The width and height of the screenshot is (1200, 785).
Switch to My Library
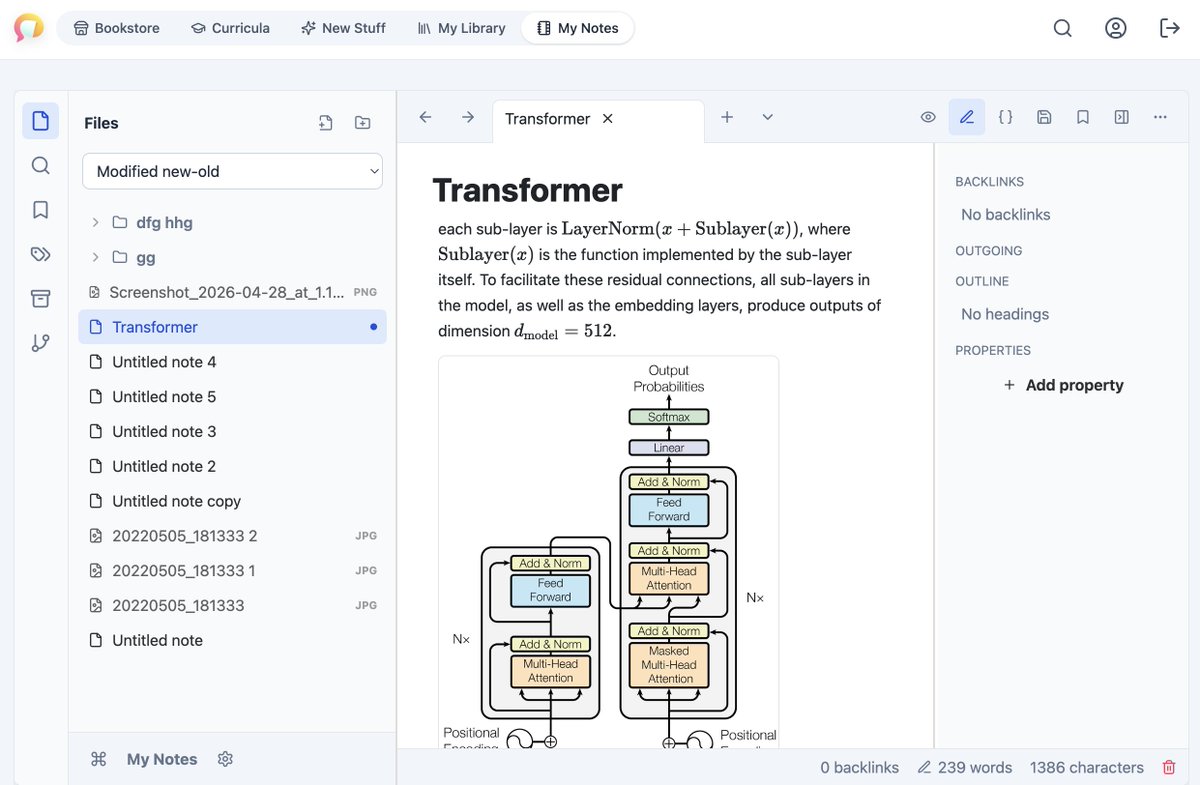462,28
